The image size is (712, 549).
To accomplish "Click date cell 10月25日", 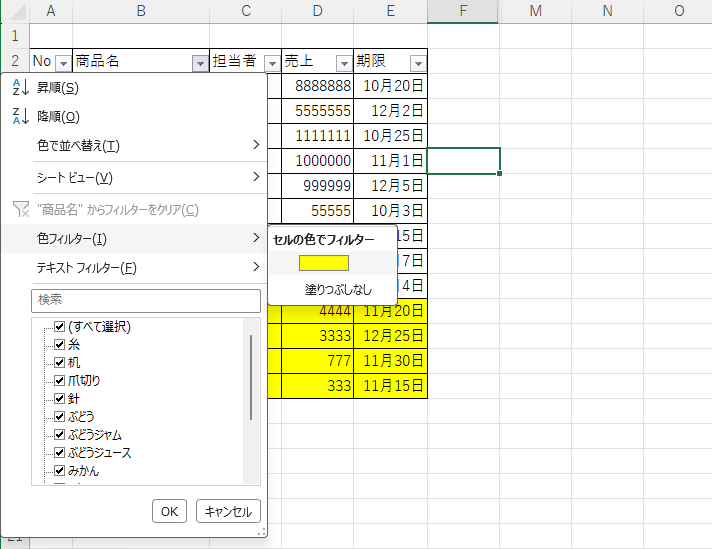I will click(391, 136).
